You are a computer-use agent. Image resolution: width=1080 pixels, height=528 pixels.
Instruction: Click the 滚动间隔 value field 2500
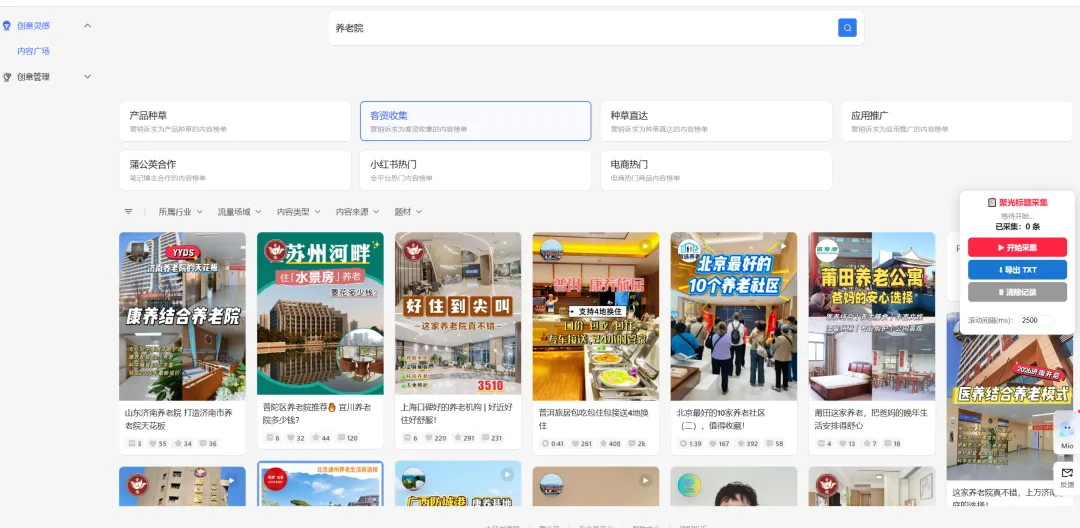[x=1036, y=320]
